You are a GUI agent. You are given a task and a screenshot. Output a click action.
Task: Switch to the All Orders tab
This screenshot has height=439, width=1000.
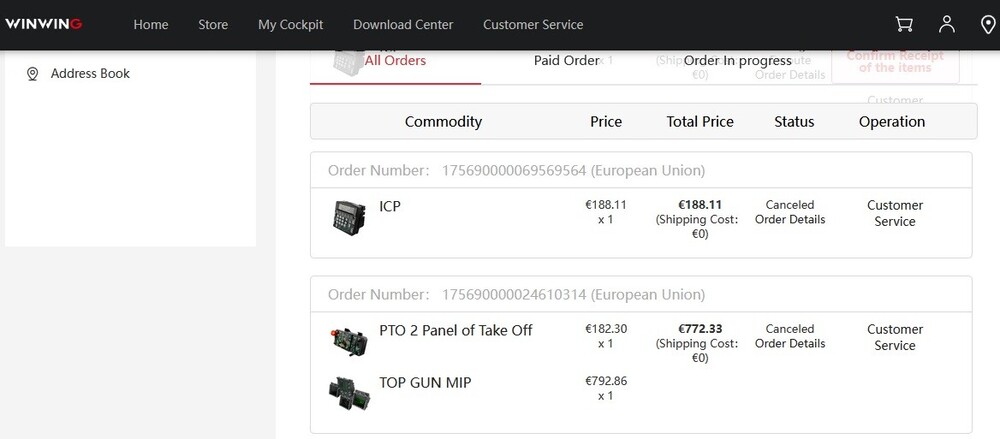(395, 61)
